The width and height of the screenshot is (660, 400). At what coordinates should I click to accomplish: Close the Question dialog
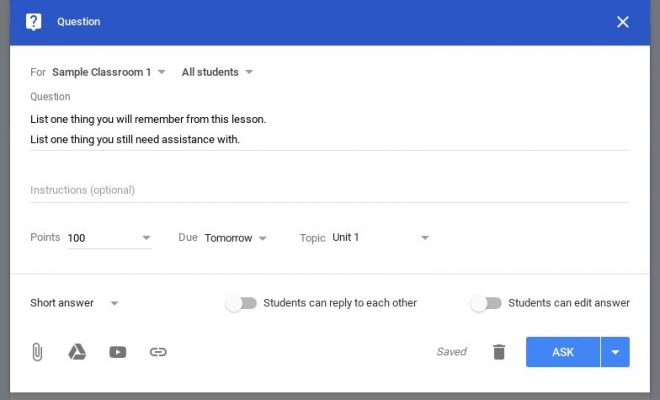point(623,22)
